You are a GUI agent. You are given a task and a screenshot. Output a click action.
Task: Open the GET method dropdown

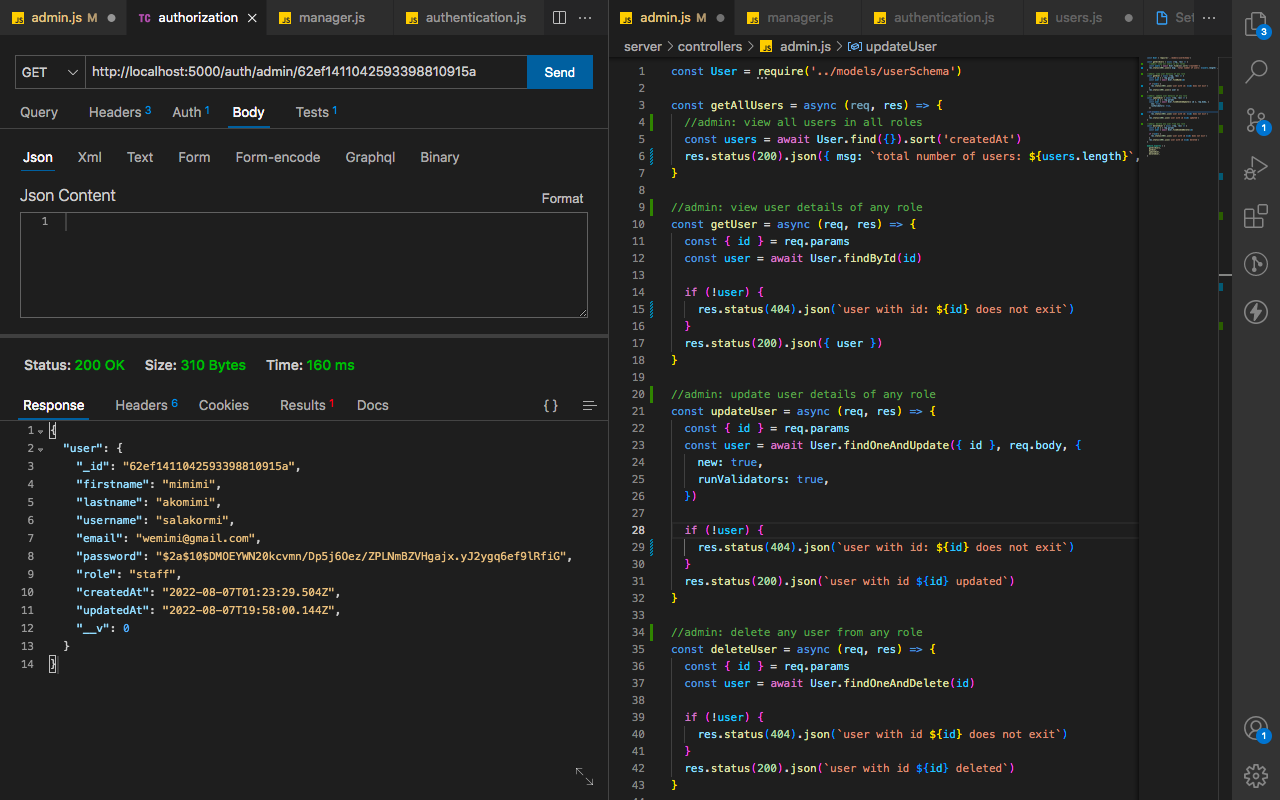pos(50,72)
